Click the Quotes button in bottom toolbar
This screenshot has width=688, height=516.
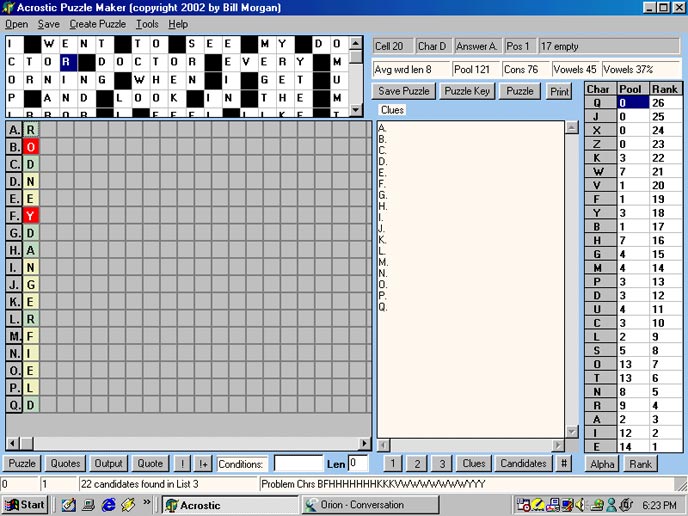point(66,463)
